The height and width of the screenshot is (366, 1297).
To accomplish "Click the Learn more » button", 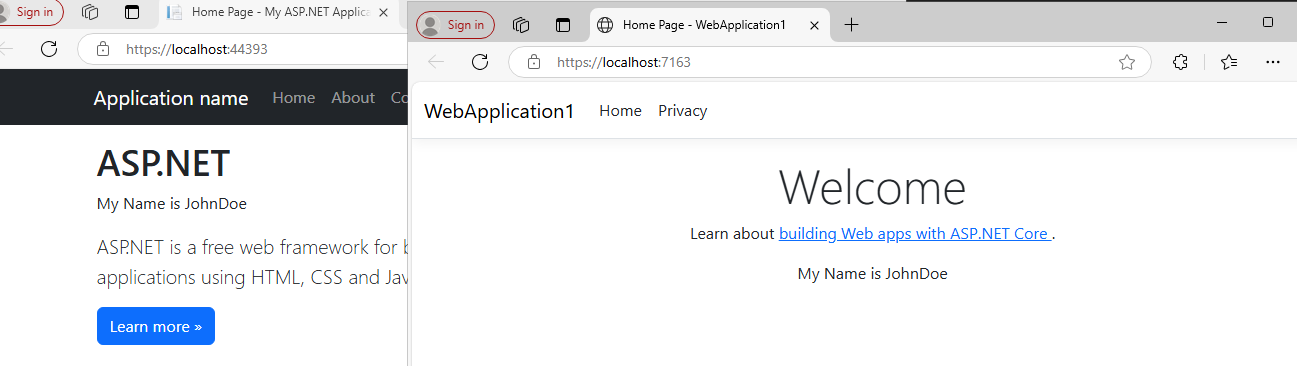I will coord(156,326).
